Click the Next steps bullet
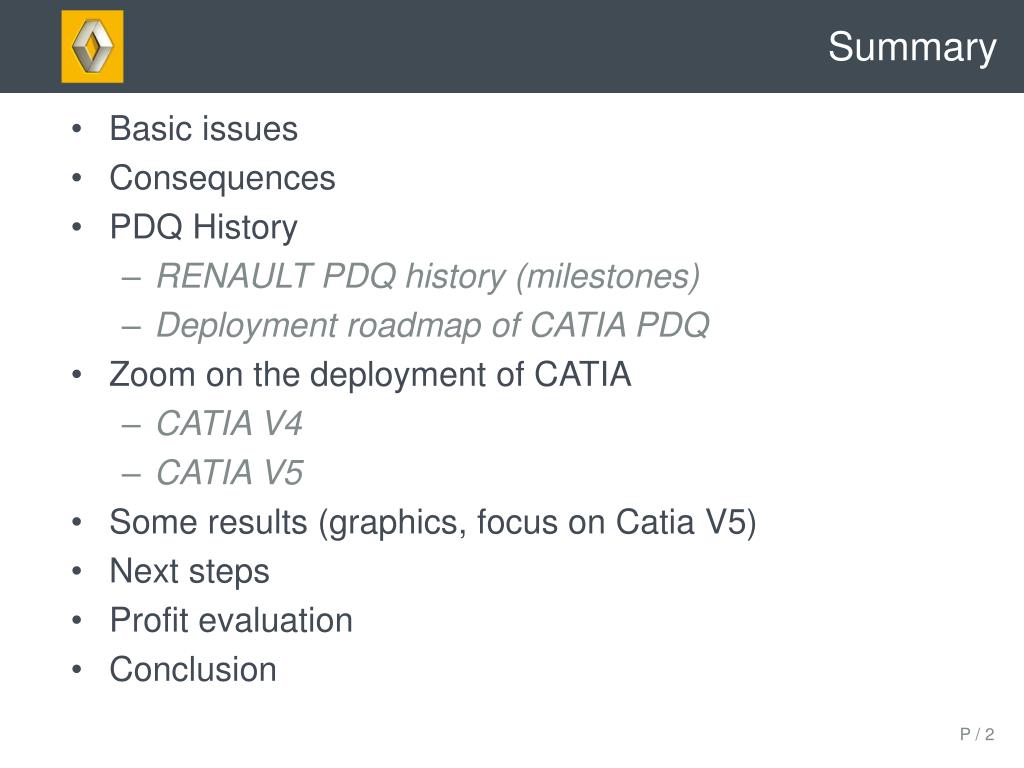Screen dimensions: 1024x768 (x=189, y=571)
